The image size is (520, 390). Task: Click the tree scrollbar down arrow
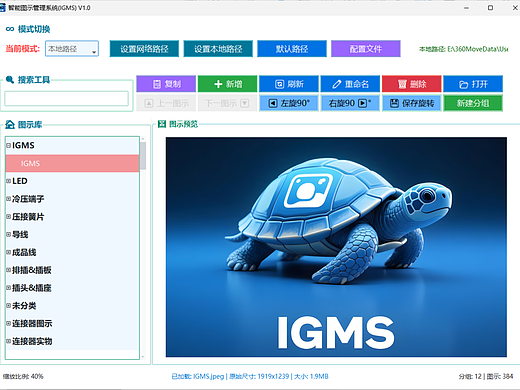pyautogui.click(x=143, y=356)
